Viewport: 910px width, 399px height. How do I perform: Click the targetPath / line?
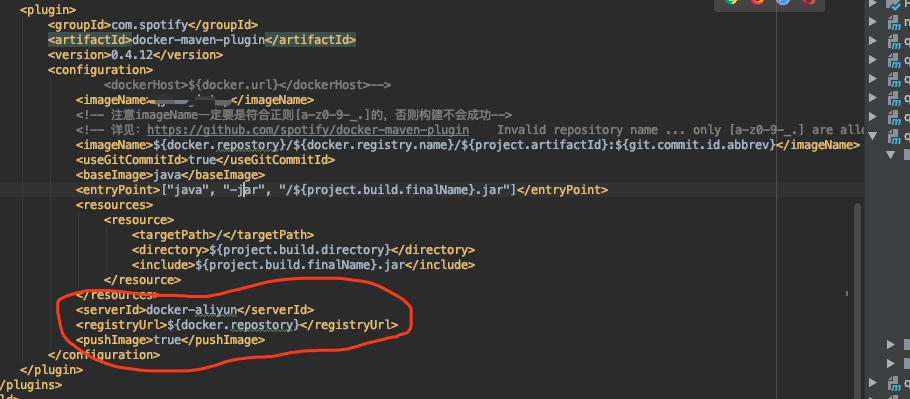point(223,235)
